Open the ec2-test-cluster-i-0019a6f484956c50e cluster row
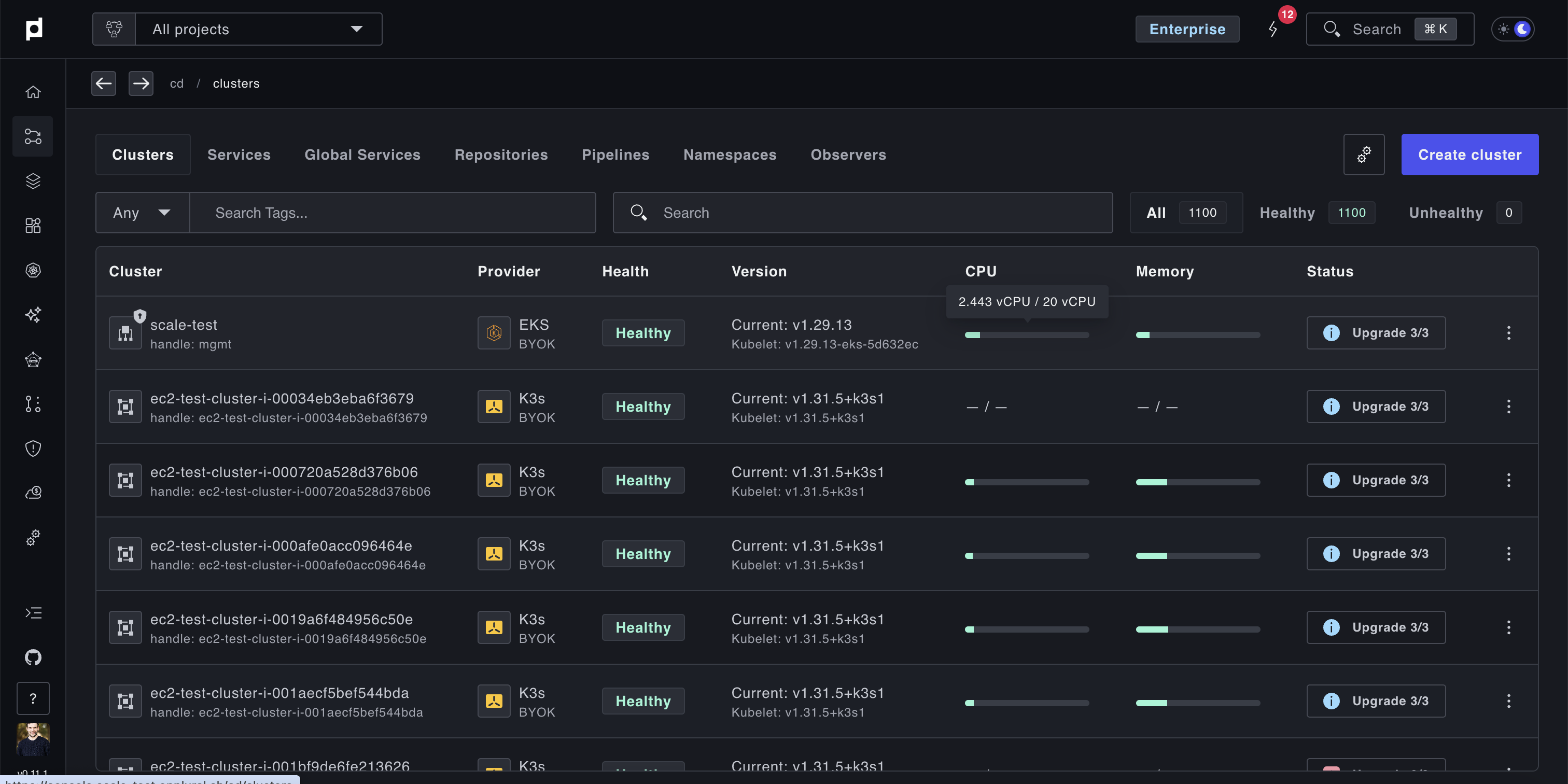Image resolution: width=1568 pixels, height=784 pixels. pos(816,627)
